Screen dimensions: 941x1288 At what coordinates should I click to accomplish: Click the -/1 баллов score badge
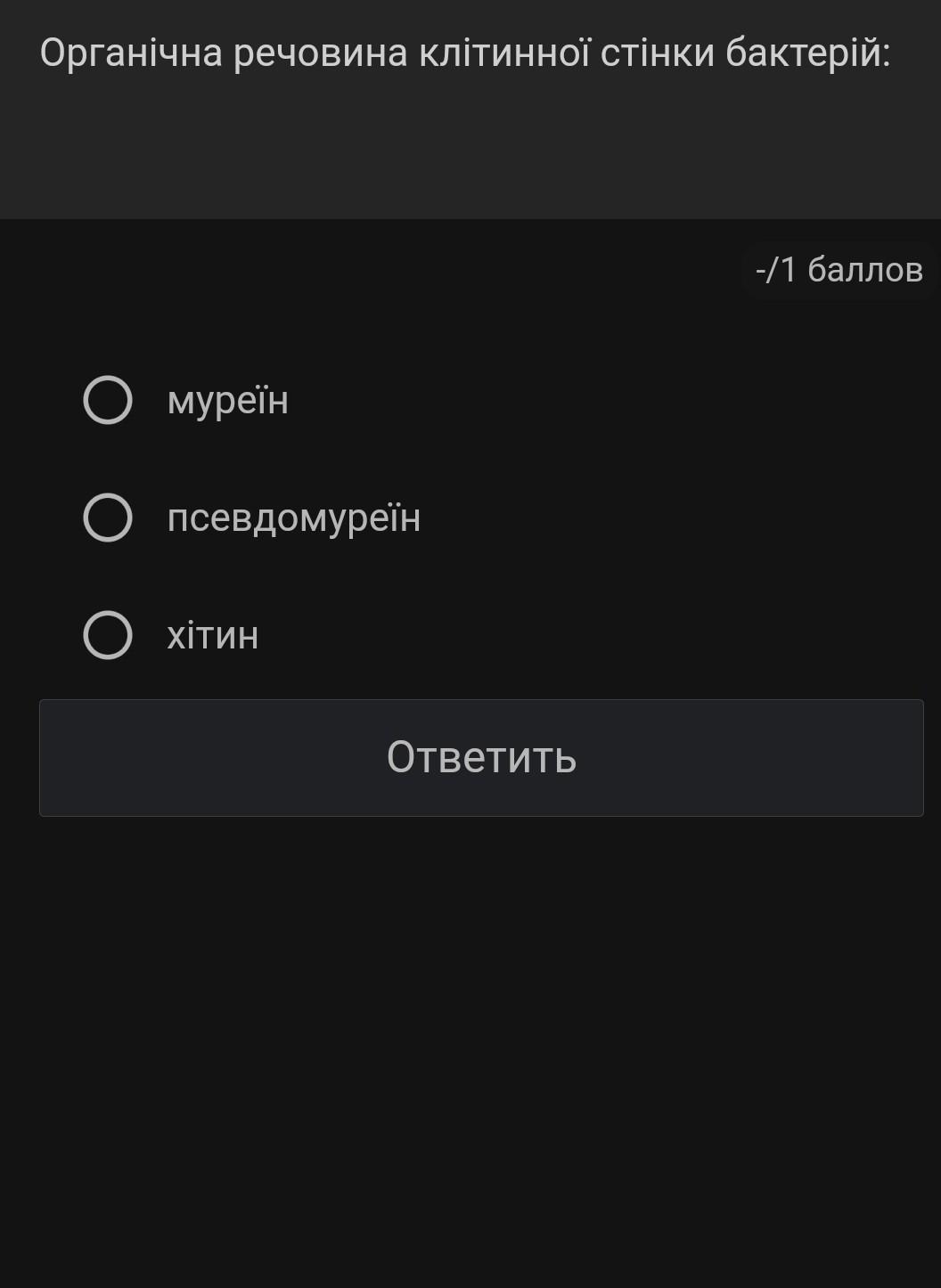[x=839, y=269]
